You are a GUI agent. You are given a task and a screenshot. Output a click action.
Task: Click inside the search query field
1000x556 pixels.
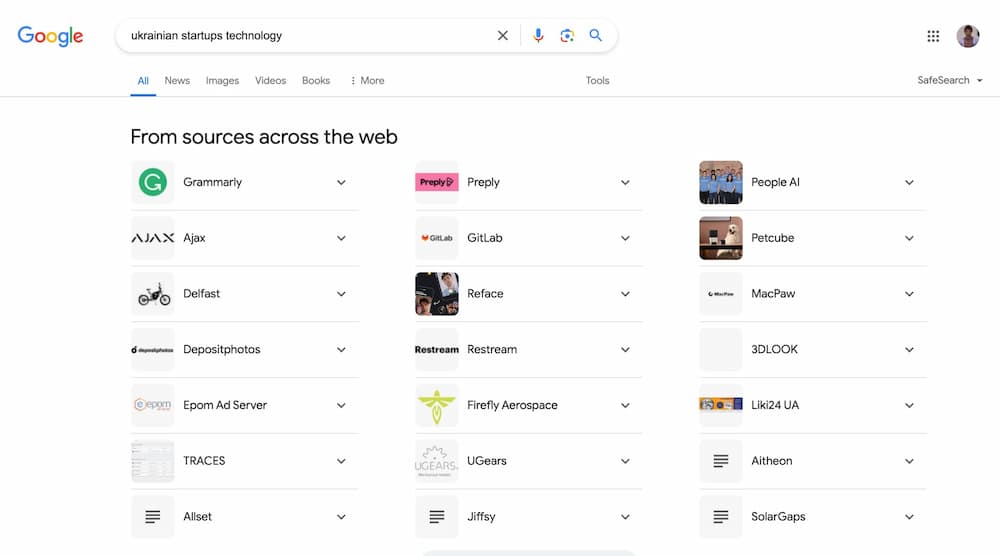pos(300,36)
